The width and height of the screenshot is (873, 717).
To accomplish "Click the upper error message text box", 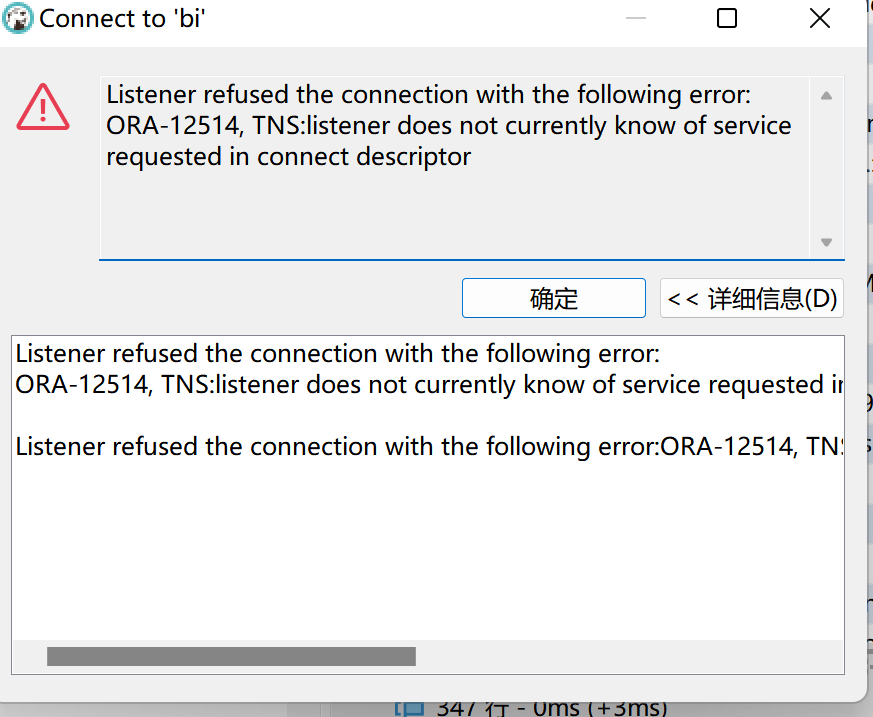I will [x=454, y=168].
